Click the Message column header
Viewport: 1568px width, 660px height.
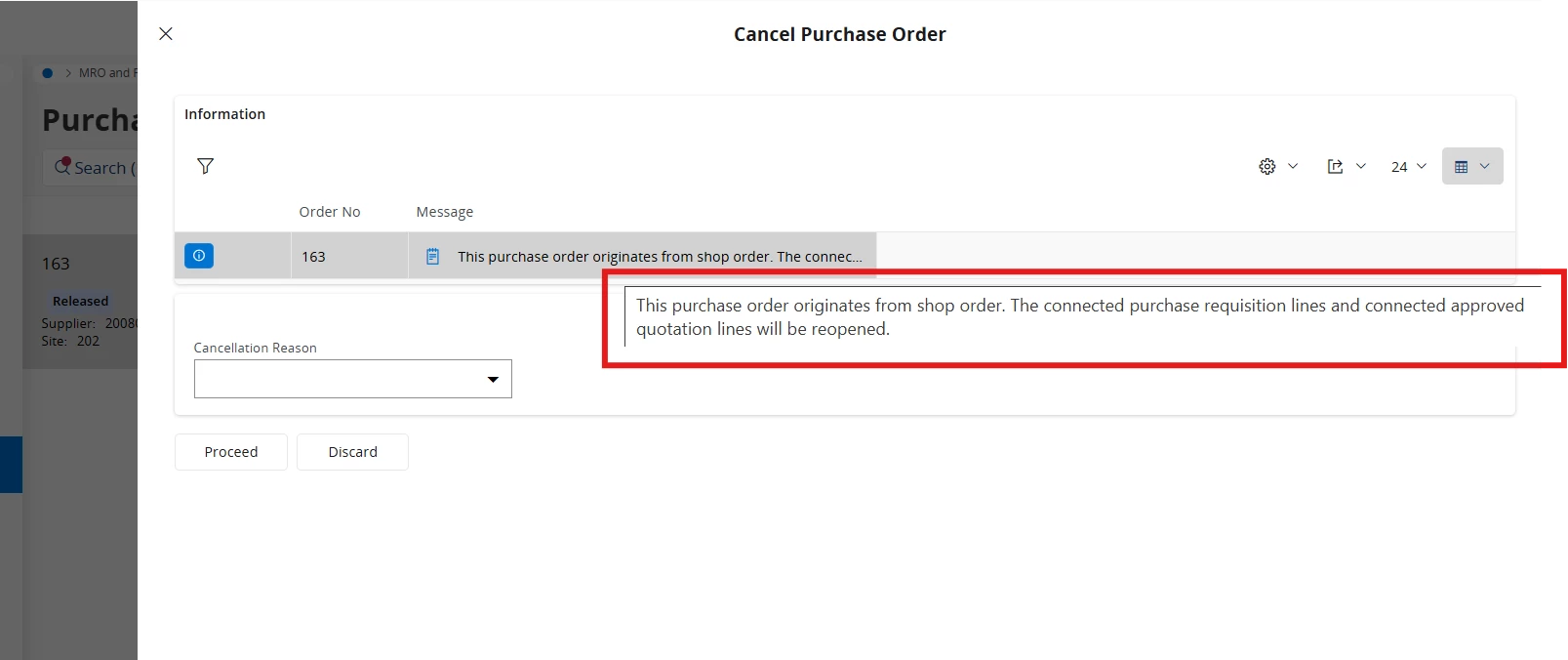click(x=445, y=212)
